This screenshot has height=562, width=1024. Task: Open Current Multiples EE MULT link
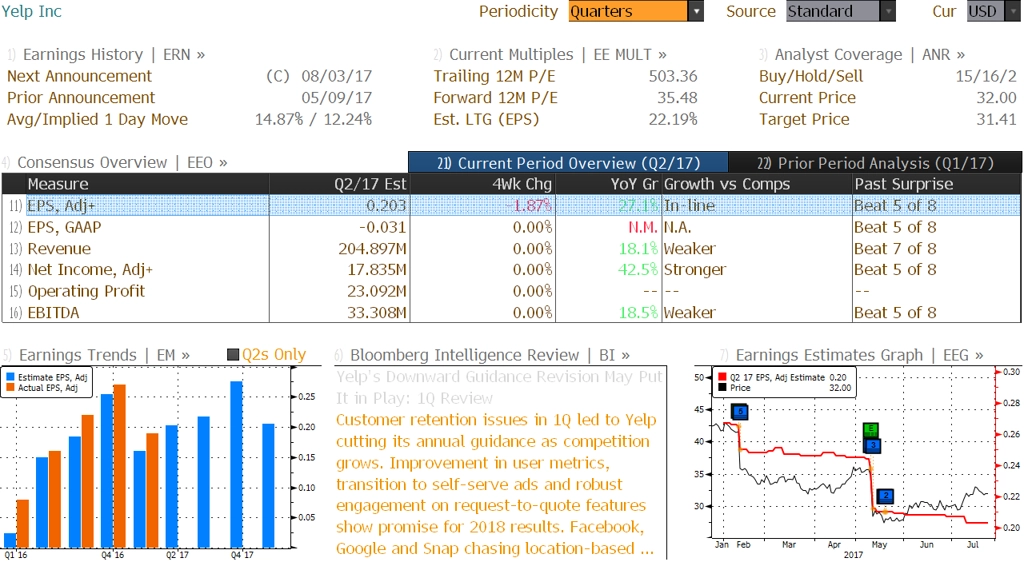click(x=550, y=55)
